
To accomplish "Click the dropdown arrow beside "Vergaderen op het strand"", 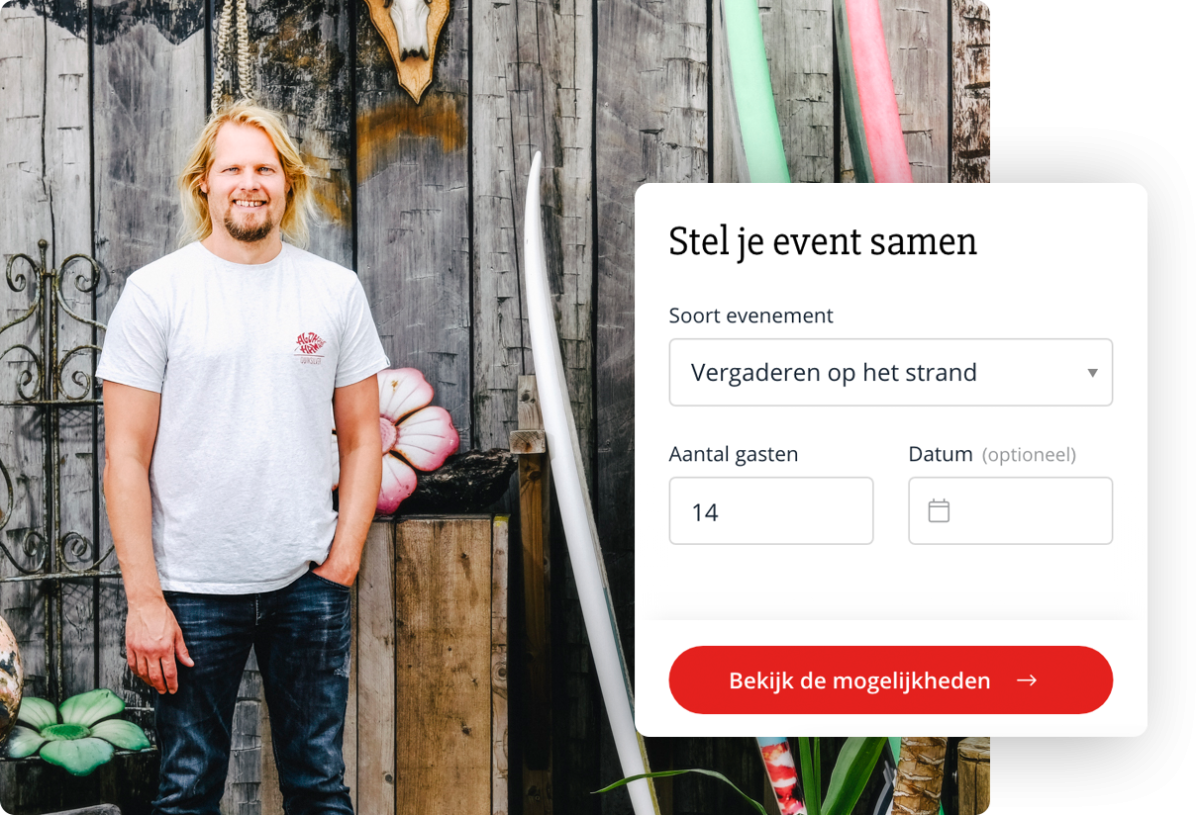I will click(x=1092, y=373).
